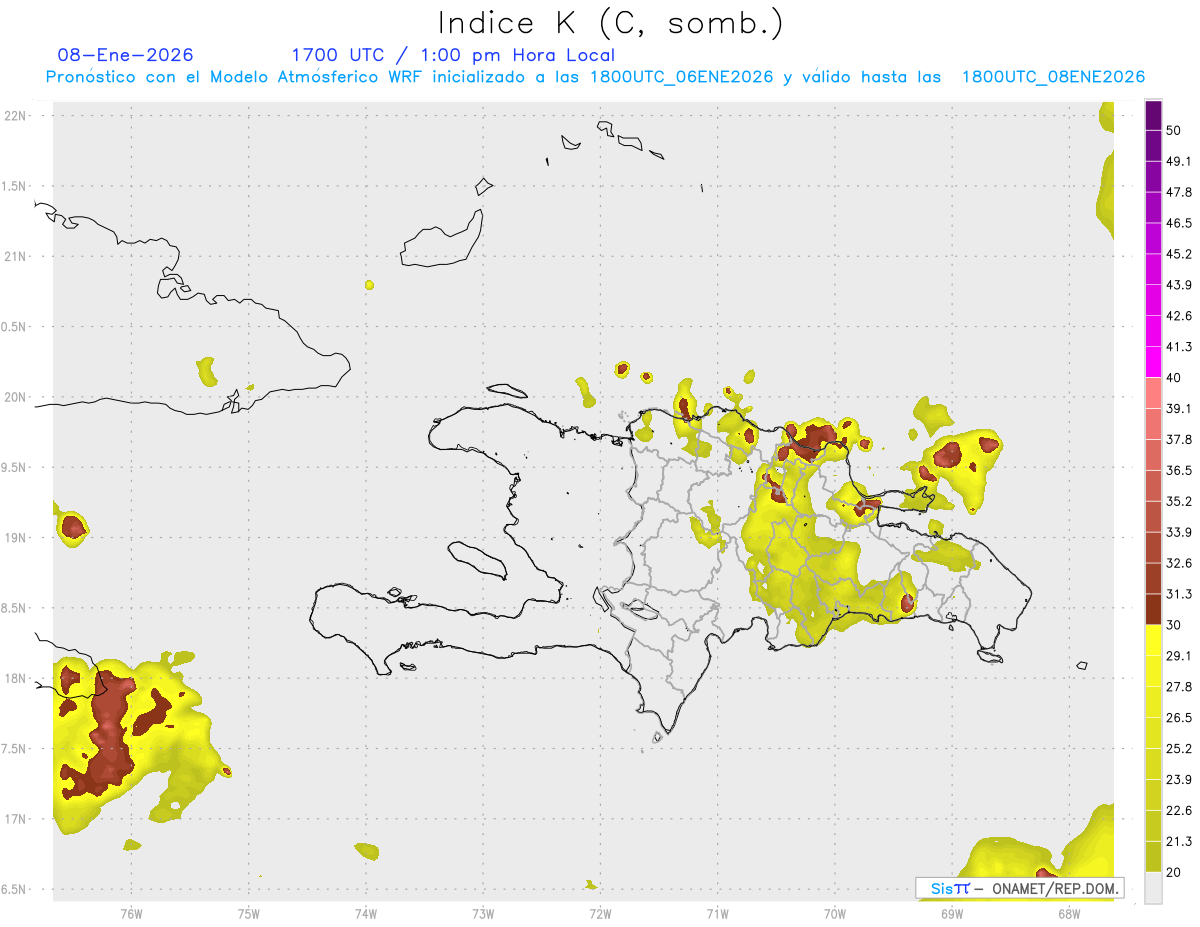Click legend value "42.6"
This screenshot has height=927, width=1200.
[1179, 316]
